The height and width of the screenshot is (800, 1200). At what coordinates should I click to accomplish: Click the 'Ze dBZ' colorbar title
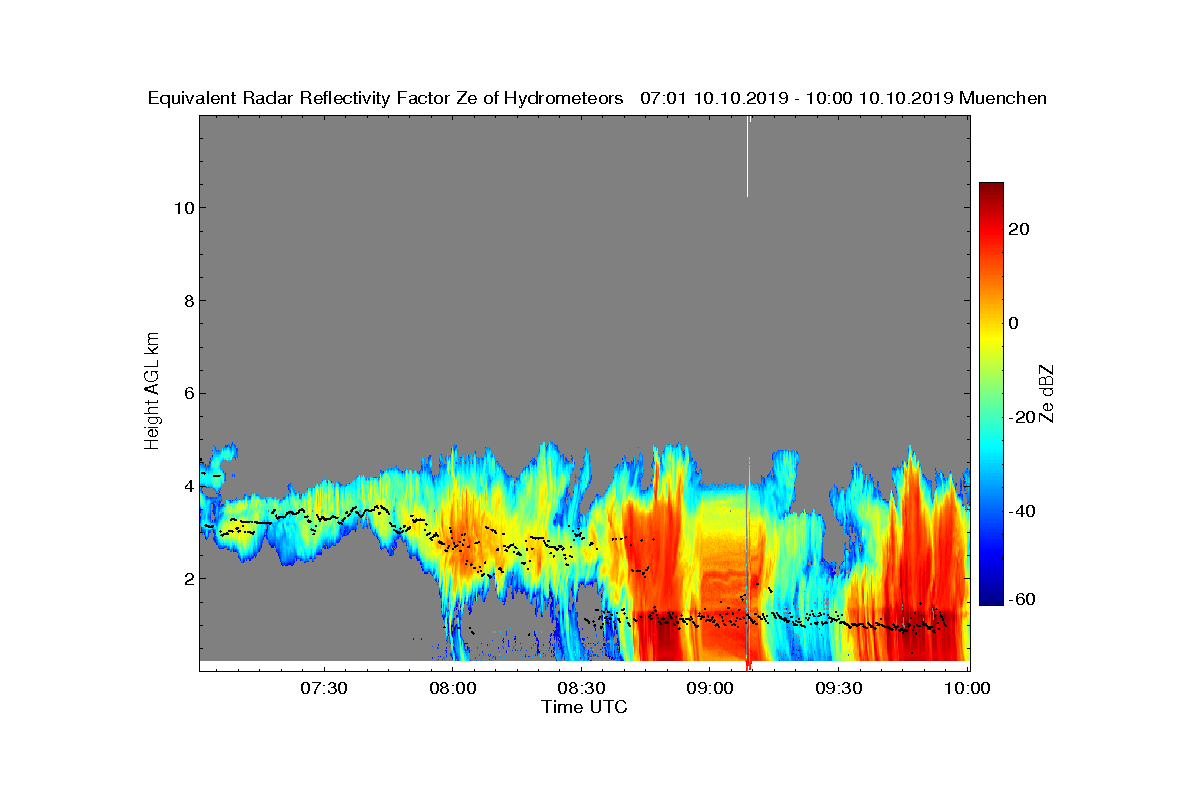[x=1048, y=392]
